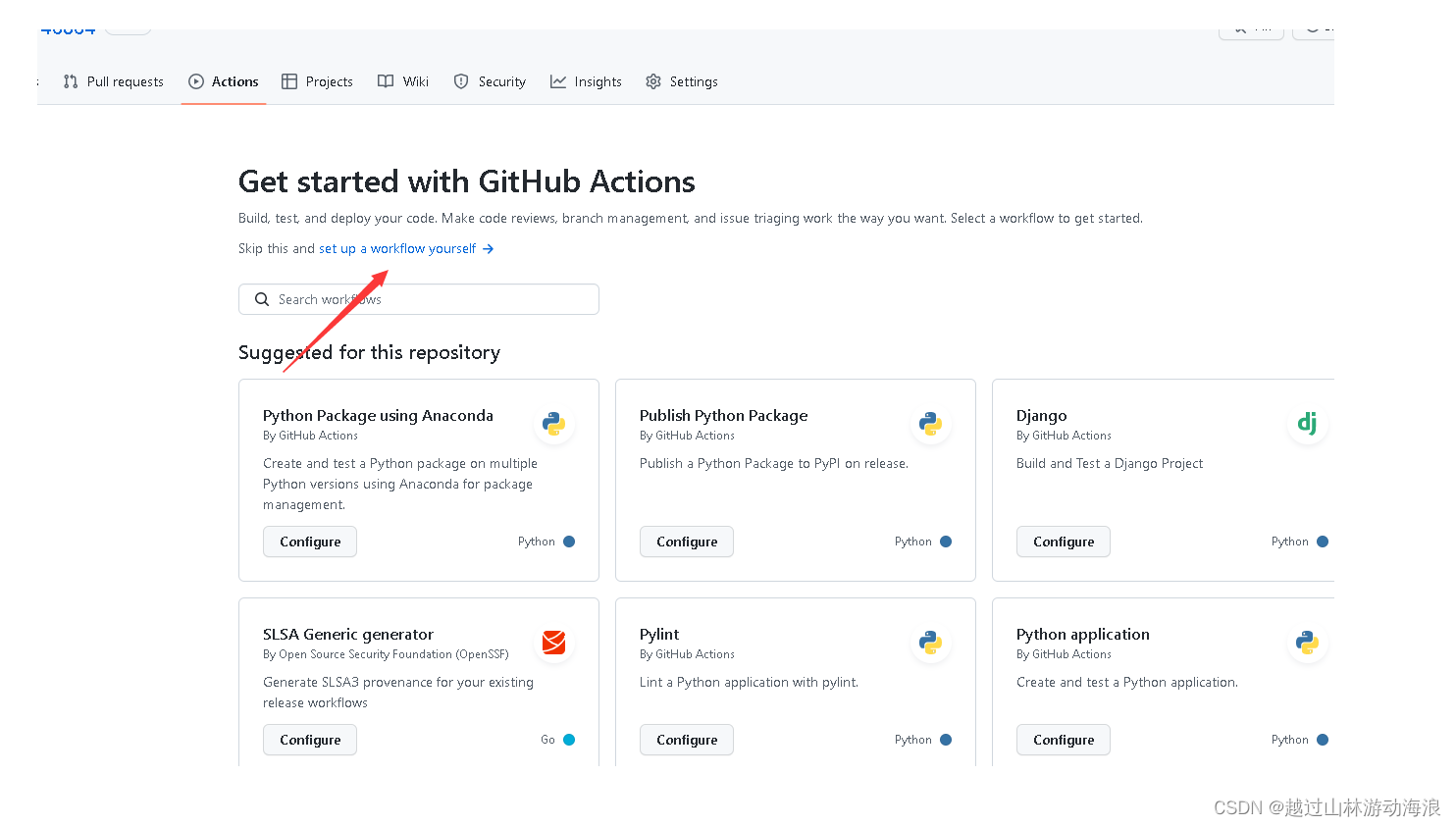
Task: Click Python logo on Python application card
Action: pyautogui.click(x=1308, y=643)
